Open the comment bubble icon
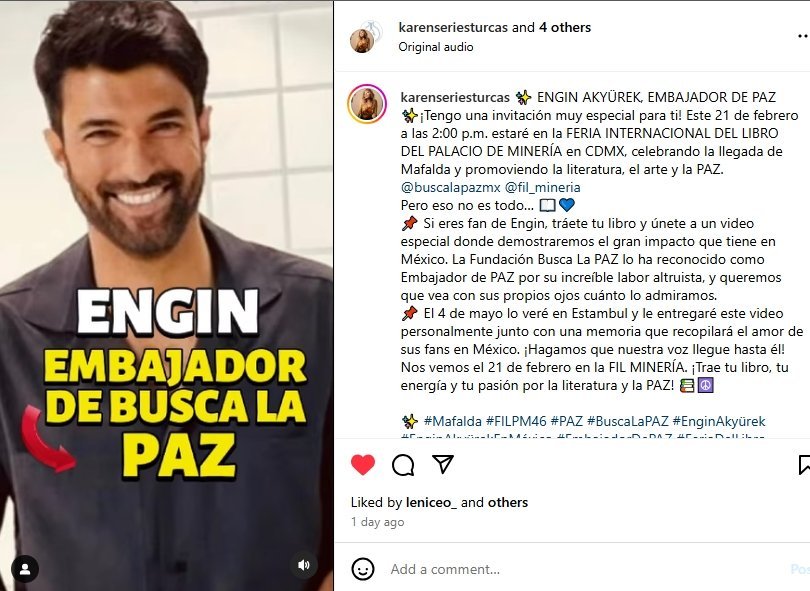Viewport: 810px width, 591px height. click(x=403, y=465)
